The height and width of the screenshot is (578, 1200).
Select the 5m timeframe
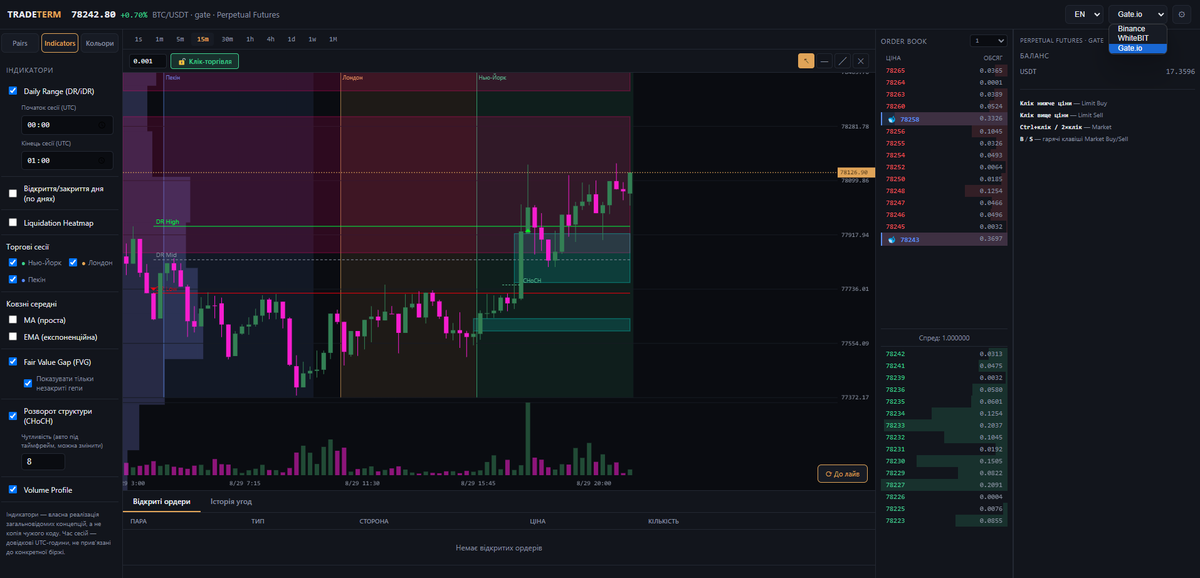(x=180, y=39)
